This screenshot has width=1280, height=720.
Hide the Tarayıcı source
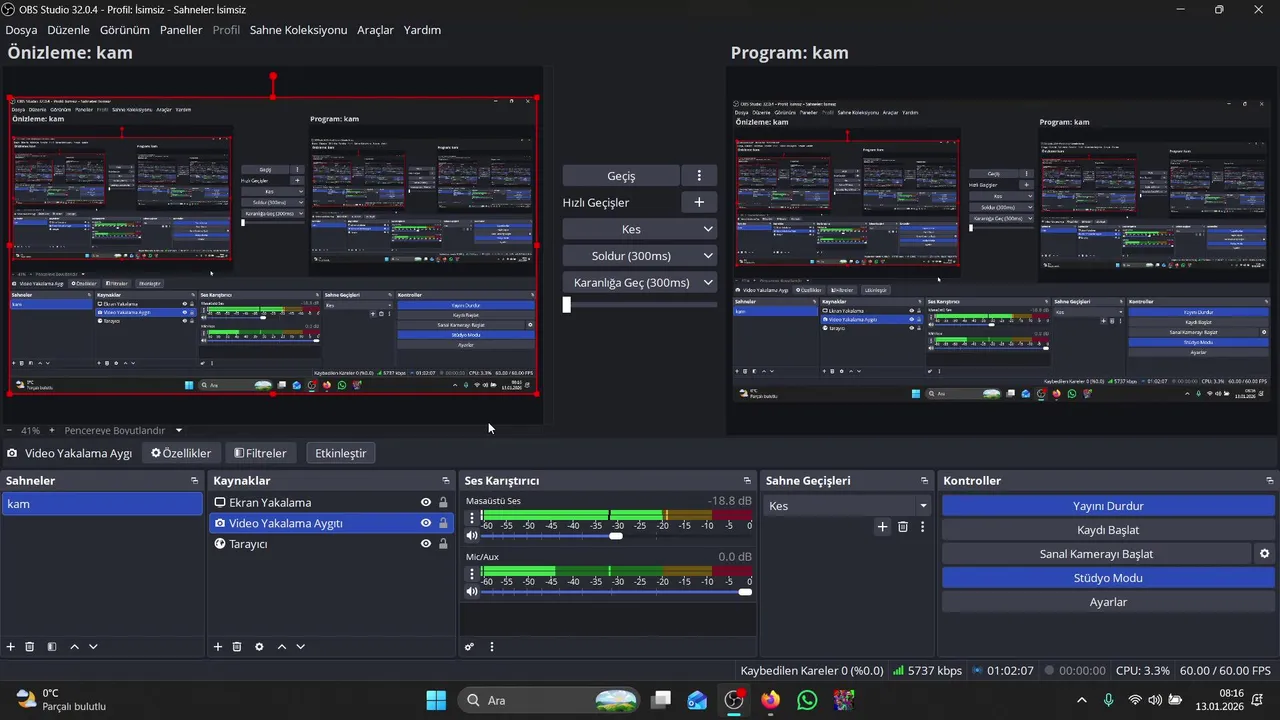pos(426,544)
